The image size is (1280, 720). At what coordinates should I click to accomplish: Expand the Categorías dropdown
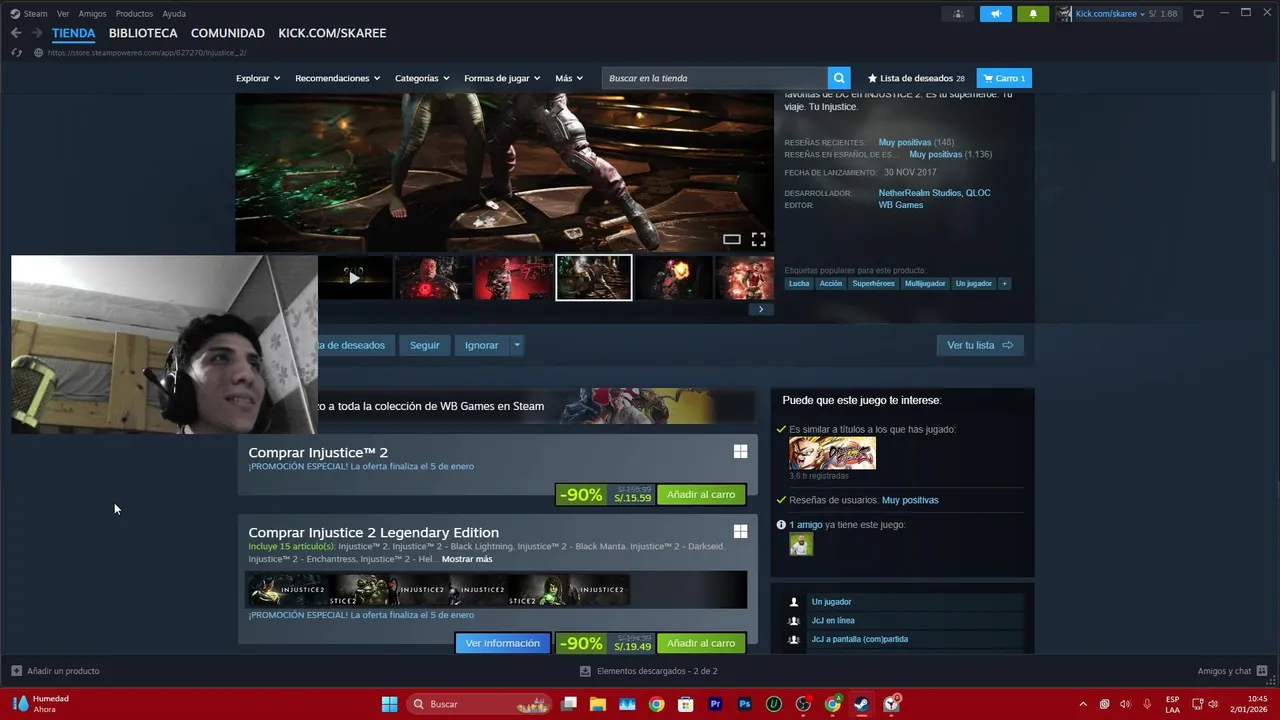[x=422, y=78]
